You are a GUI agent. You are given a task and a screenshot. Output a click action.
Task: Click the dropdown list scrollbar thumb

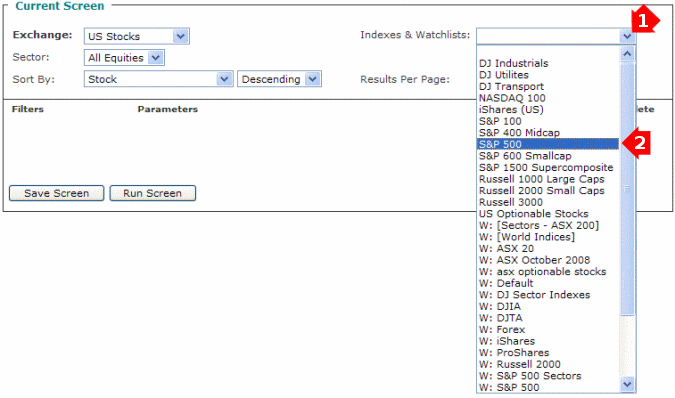click(627, 188)
